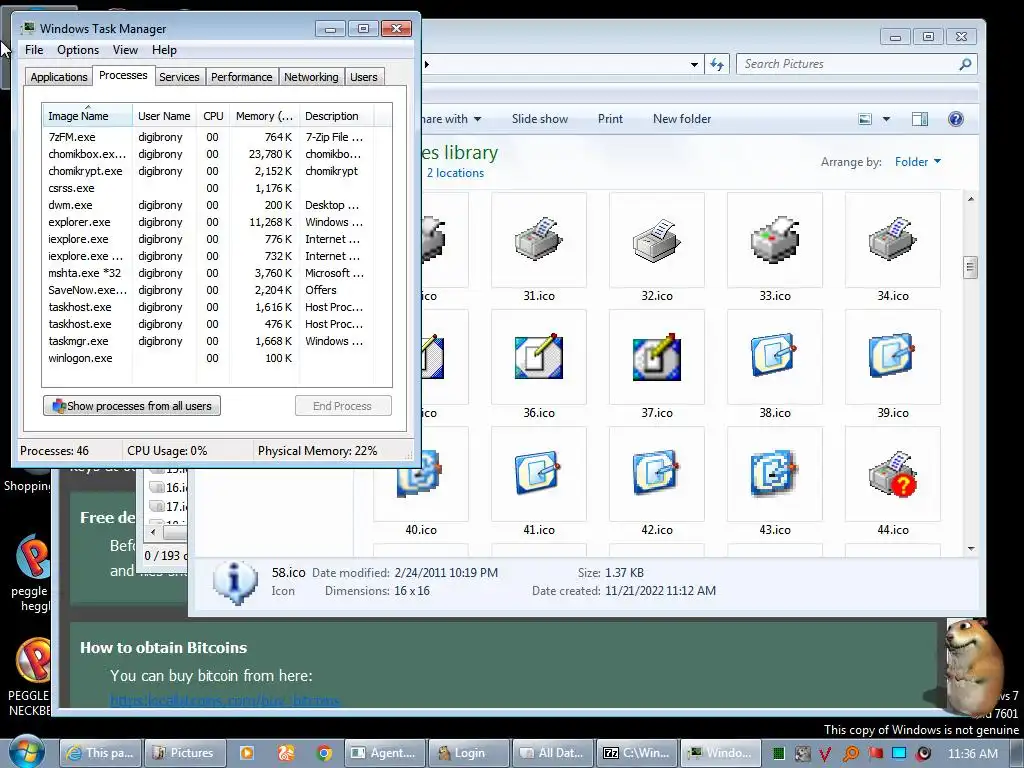Click the Help question mark icon in Pictures window
The height and width of the screenshot is (768, 1024).
955,119
